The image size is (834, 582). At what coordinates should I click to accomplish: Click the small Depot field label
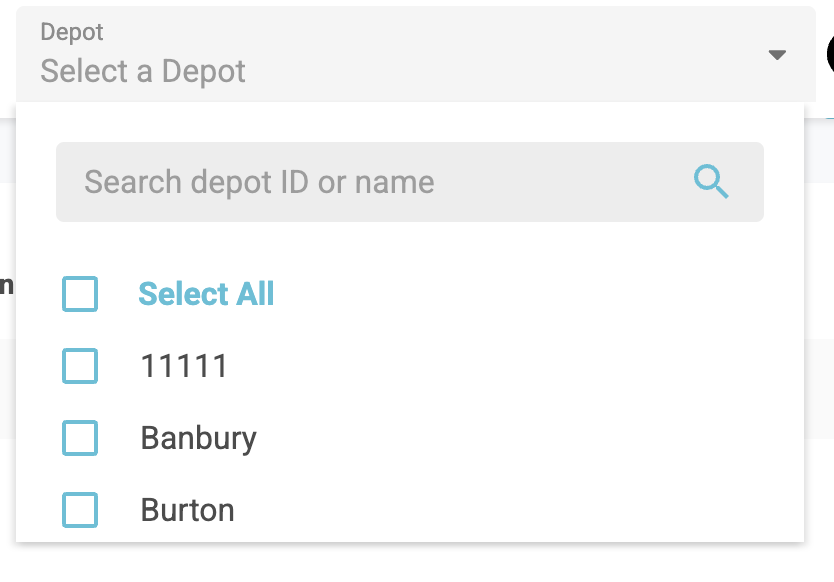(72, 32)
